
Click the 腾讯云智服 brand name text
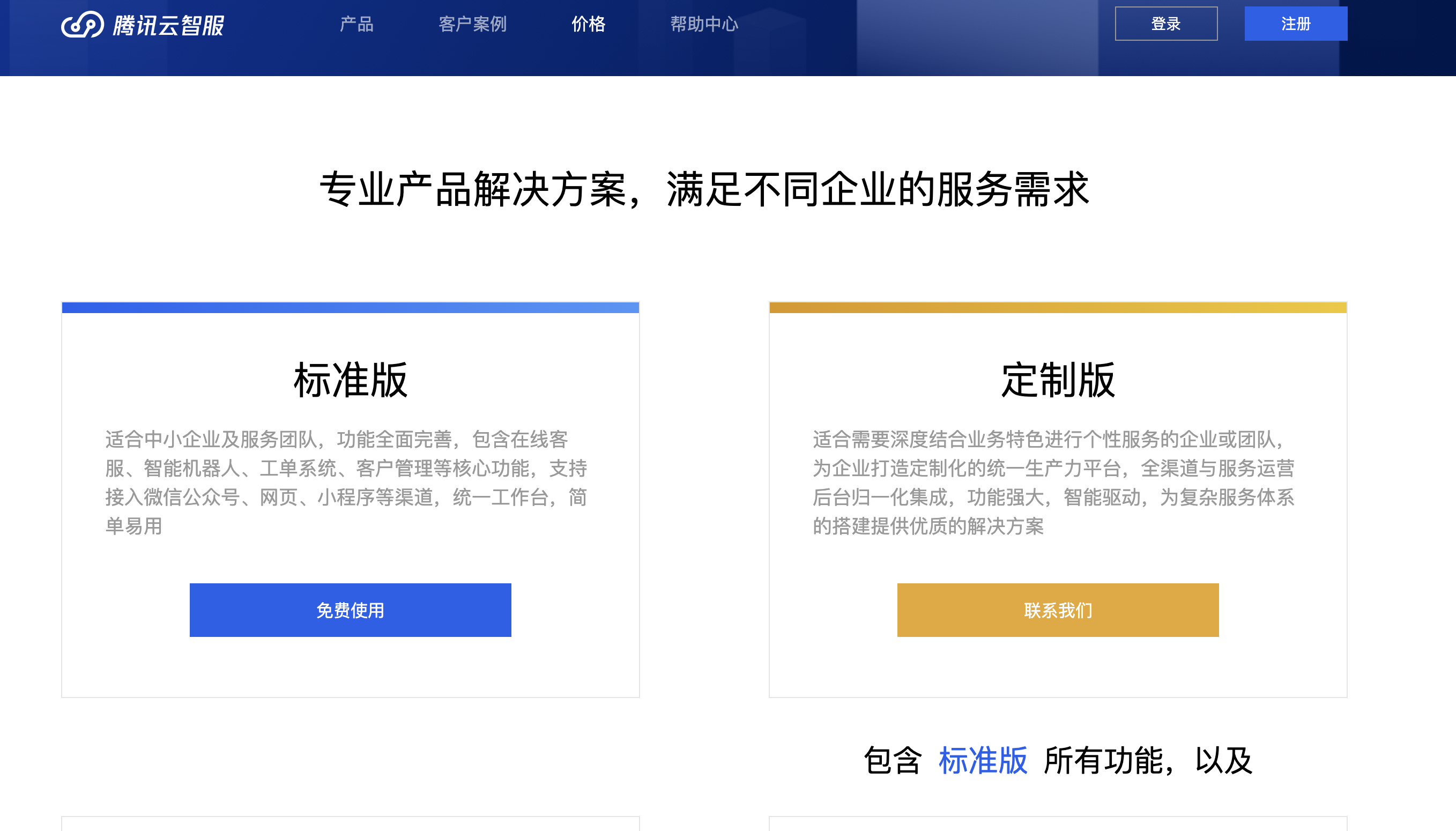click(x=168, y=25)
